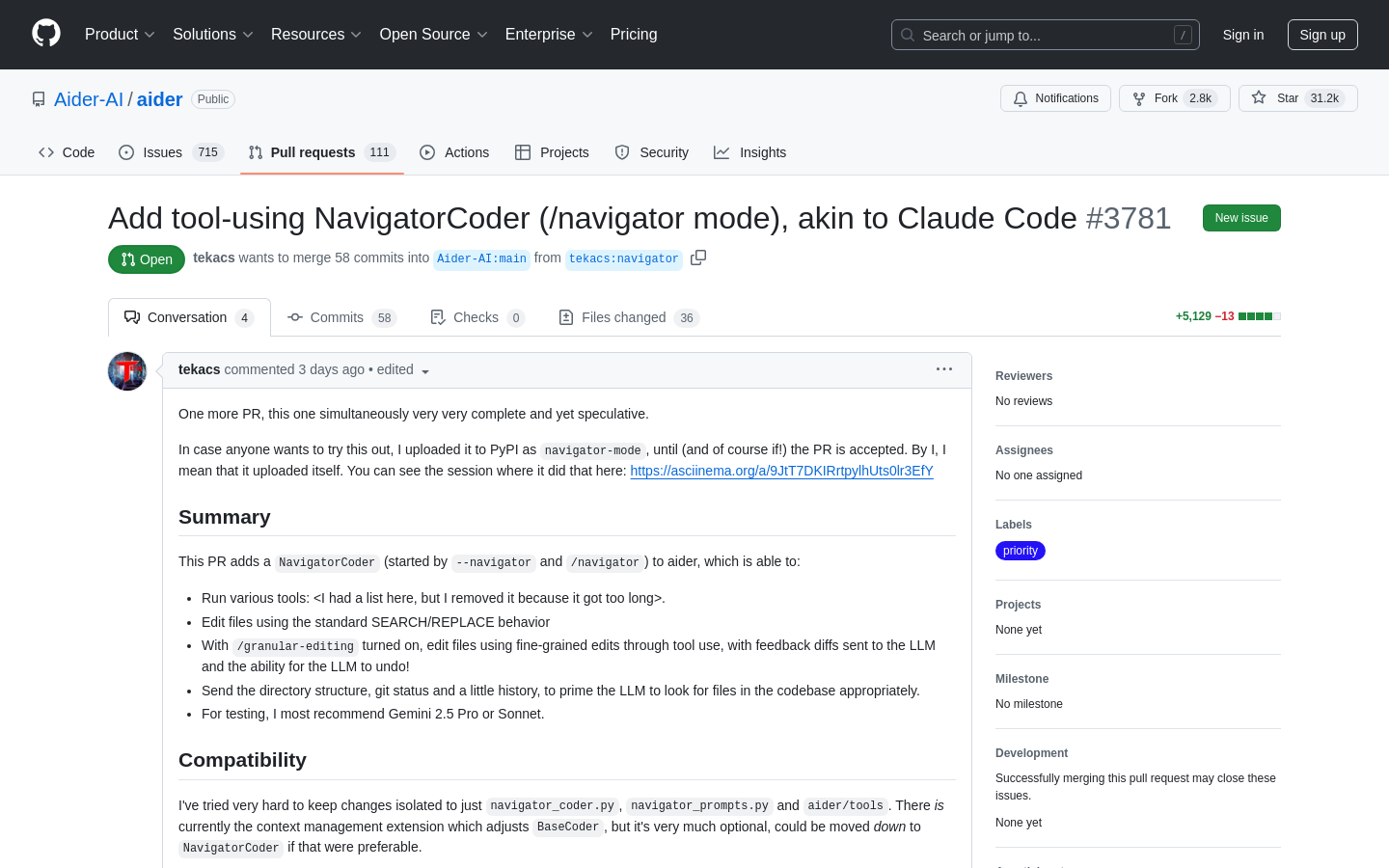
Task: Expand the Resources menu
Action: tap(316, 35)
